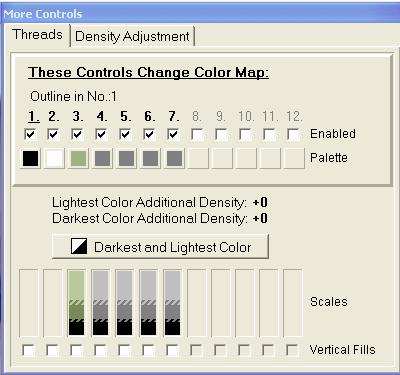Check the first Vertical Fills checkbox
The image size is (400, 375).
[28, 351]
